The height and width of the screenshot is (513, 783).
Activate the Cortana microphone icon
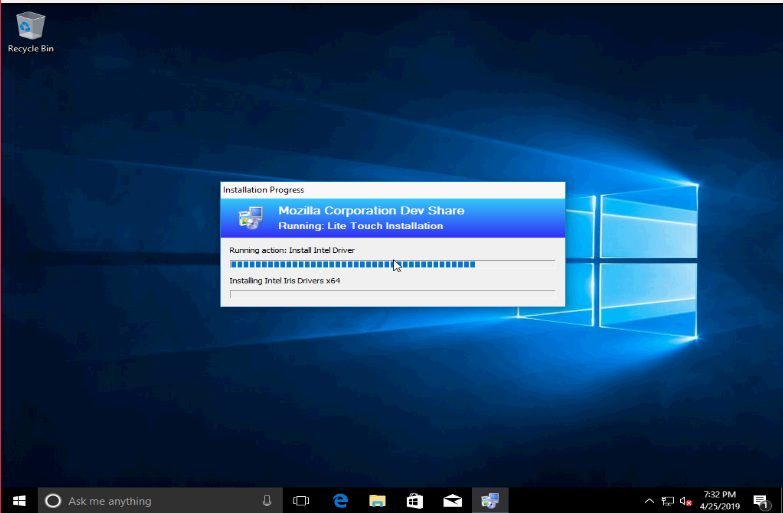[x=267, y=501]
